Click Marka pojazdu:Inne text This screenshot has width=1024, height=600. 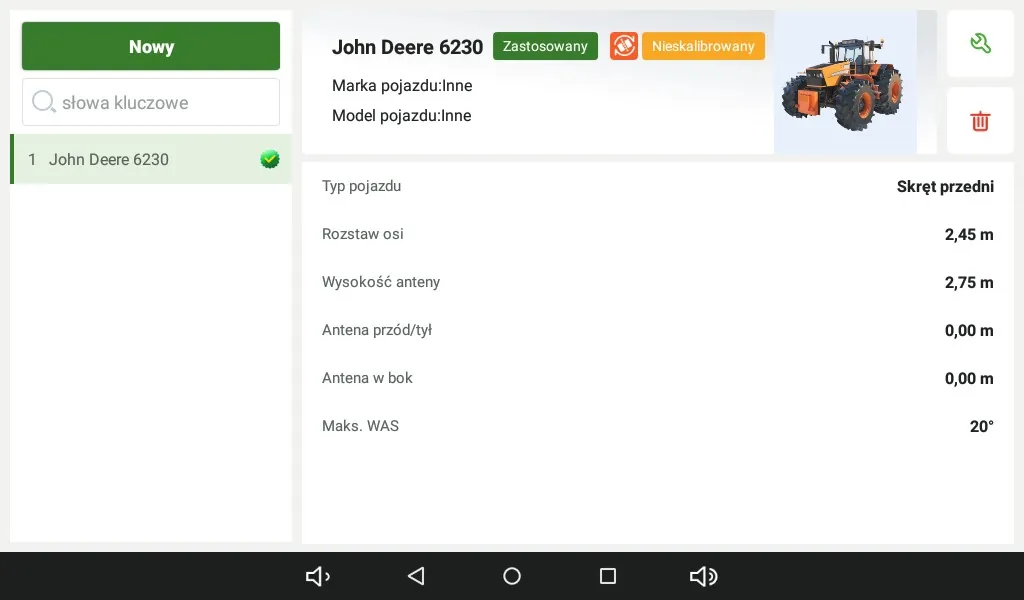402,86
